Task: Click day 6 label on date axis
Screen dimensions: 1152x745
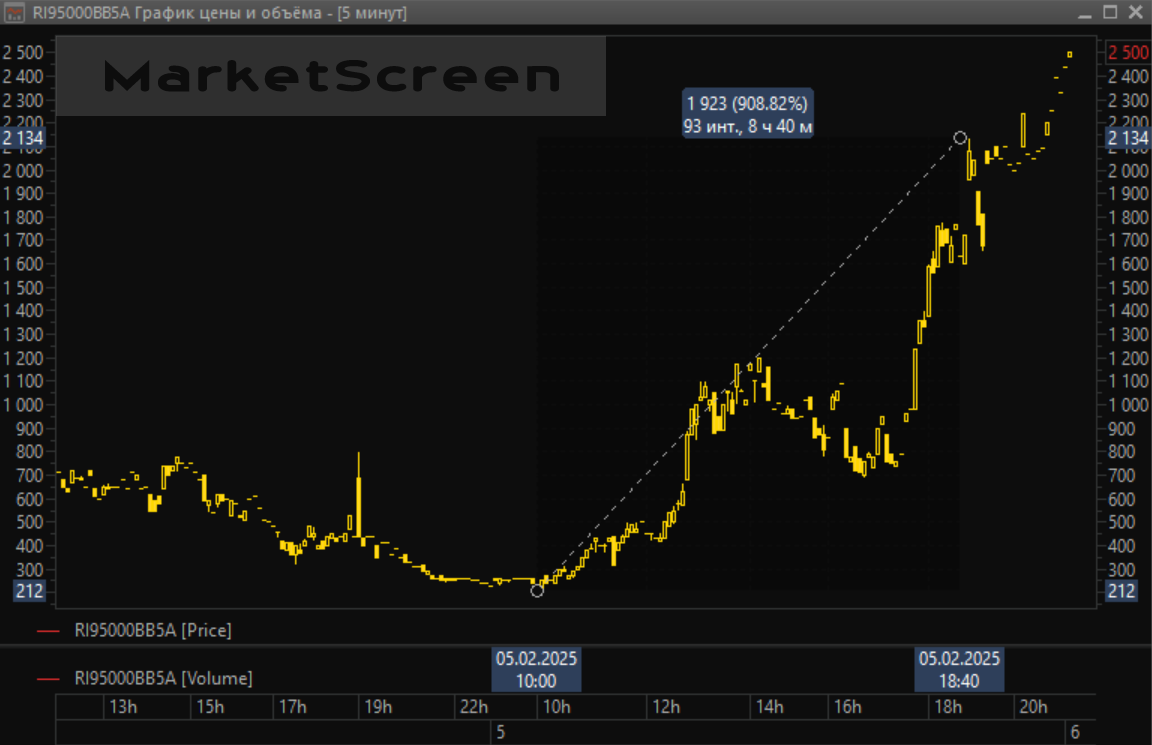Action: (x=1075, y=733)
